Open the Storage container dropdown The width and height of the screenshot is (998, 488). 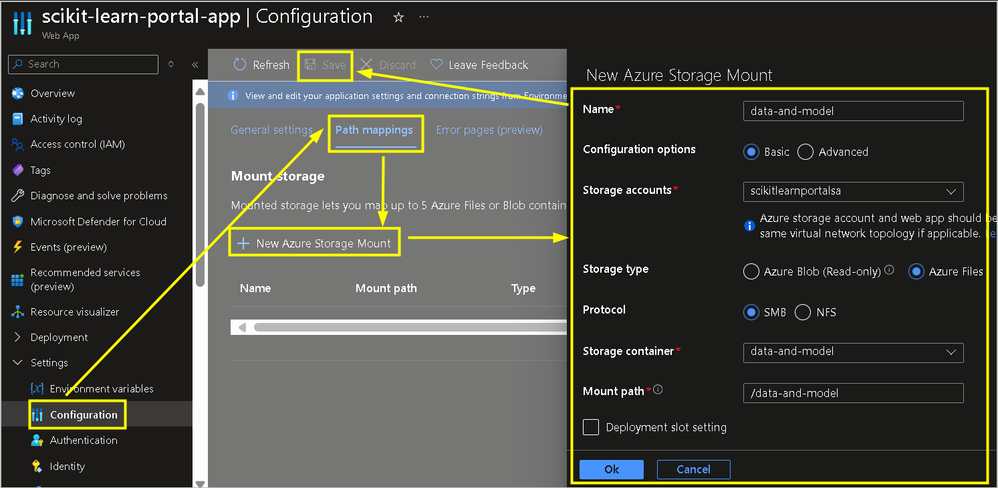[853, 352]
